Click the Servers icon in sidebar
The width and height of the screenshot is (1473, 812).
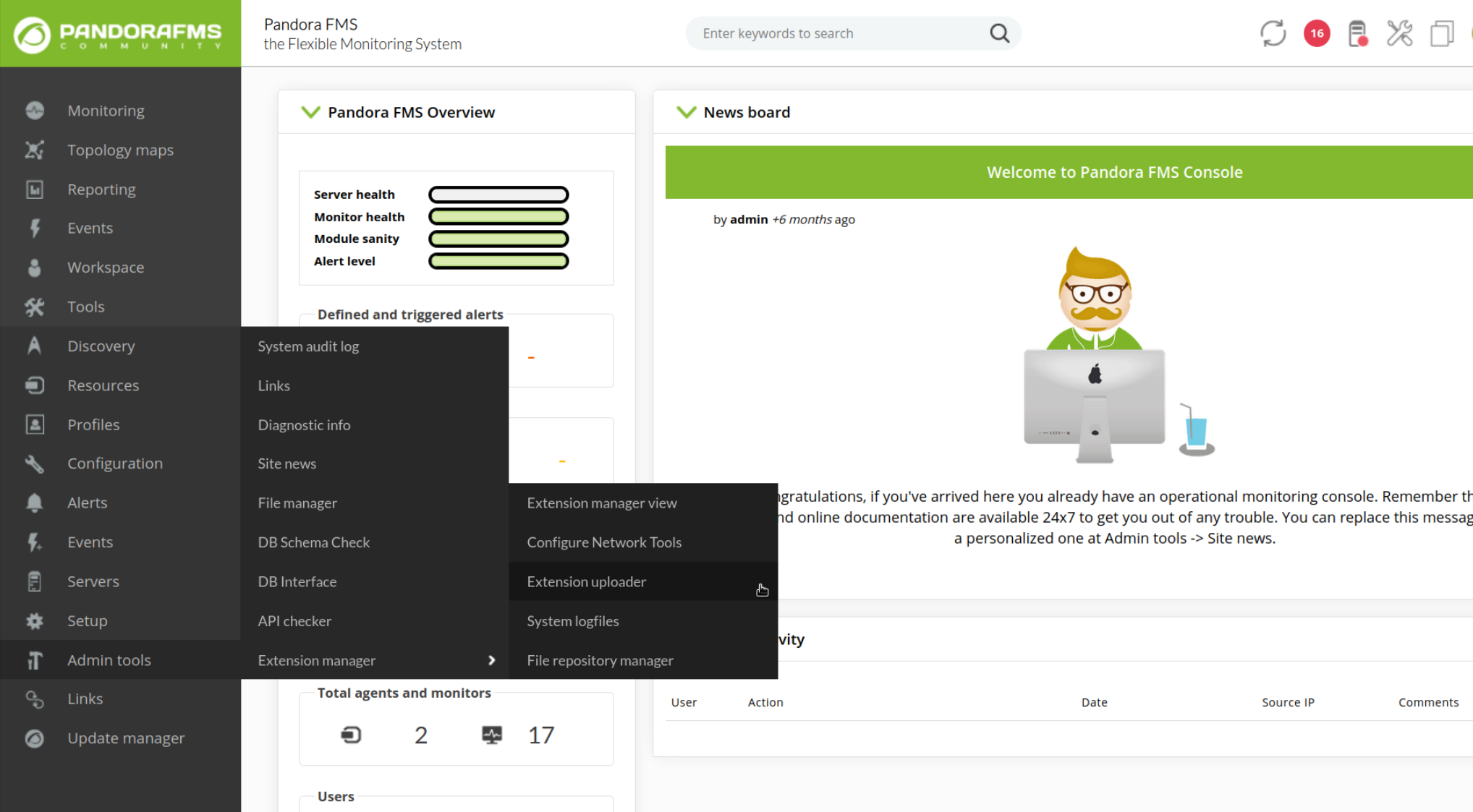[35, 581]
